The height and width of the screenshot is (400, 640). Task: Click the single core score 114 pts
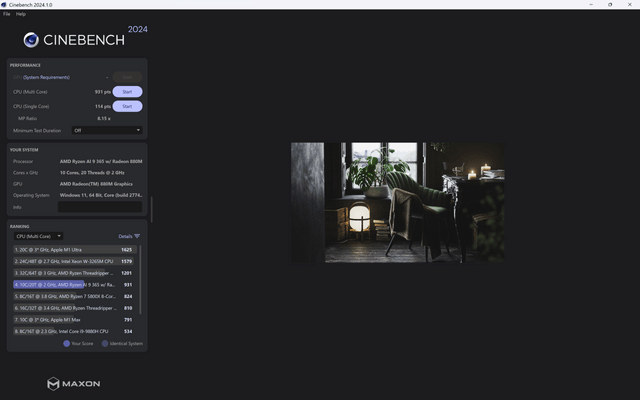(x=102, y=107)
